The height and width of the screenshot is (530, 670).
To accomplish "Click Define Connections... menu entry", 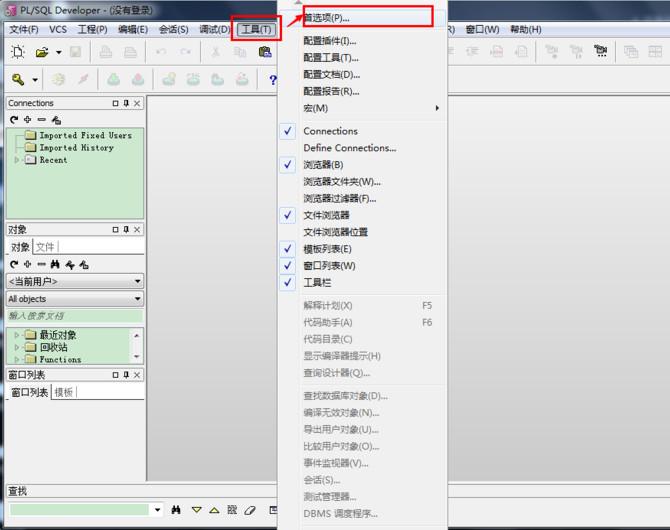I will tap(349, 148).
